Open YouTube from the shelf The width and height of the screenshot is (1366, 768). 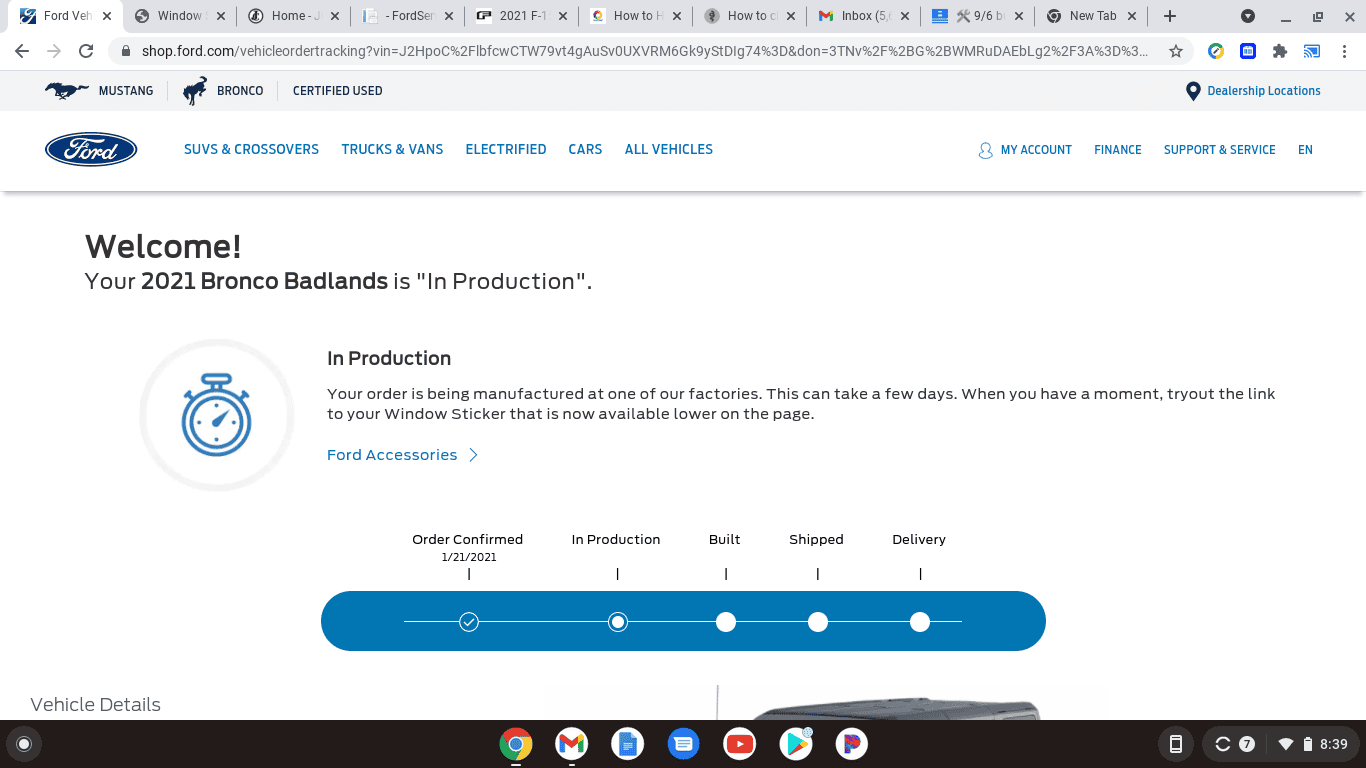coord(740,744)
